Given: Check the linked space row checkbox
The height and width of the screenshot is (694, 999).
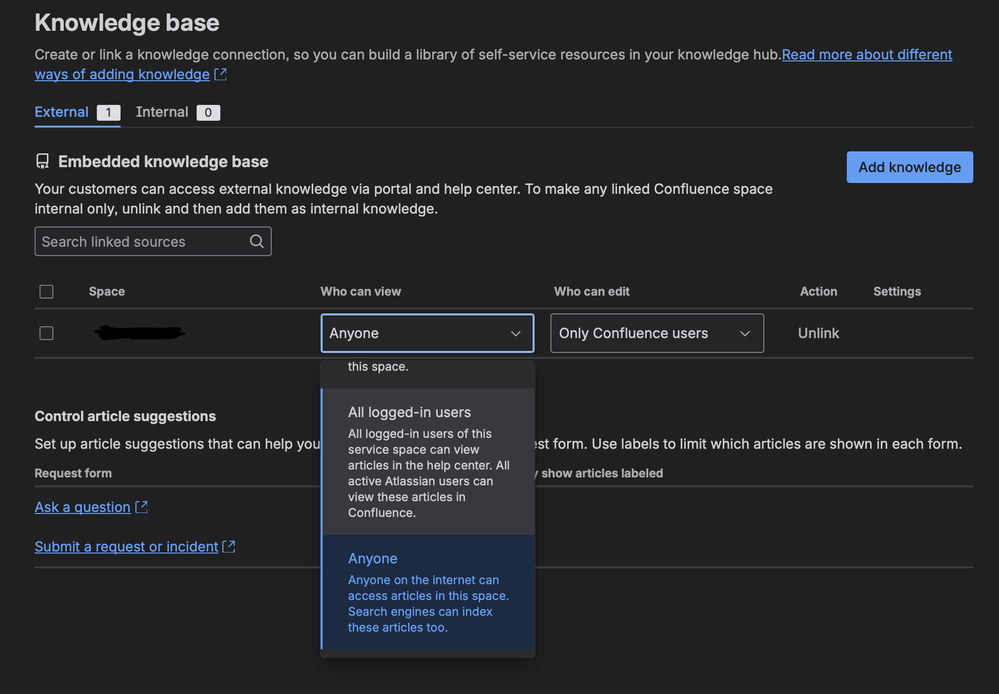Looking at the screenshot, I should tap(46, 333).
